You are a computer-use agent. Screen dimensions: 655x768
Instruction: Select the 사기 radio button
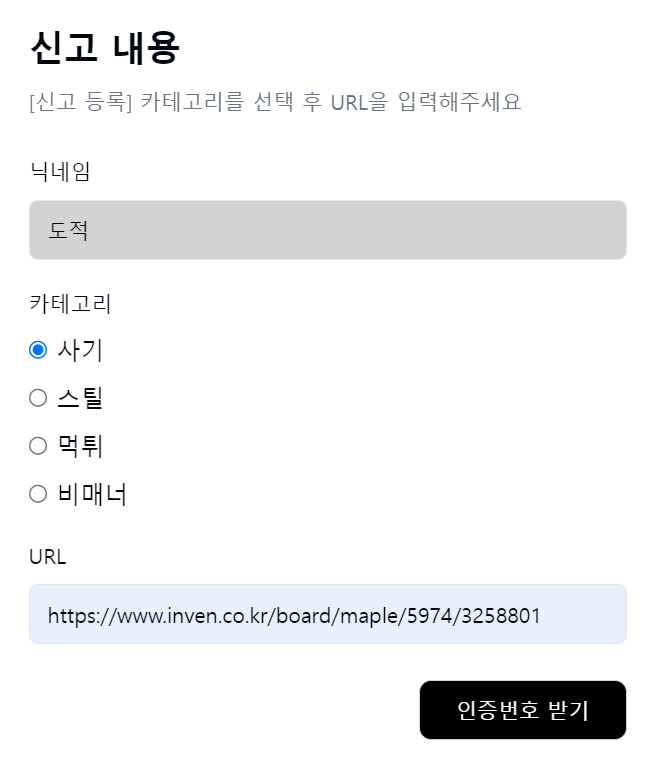click(x=38, y=350)
